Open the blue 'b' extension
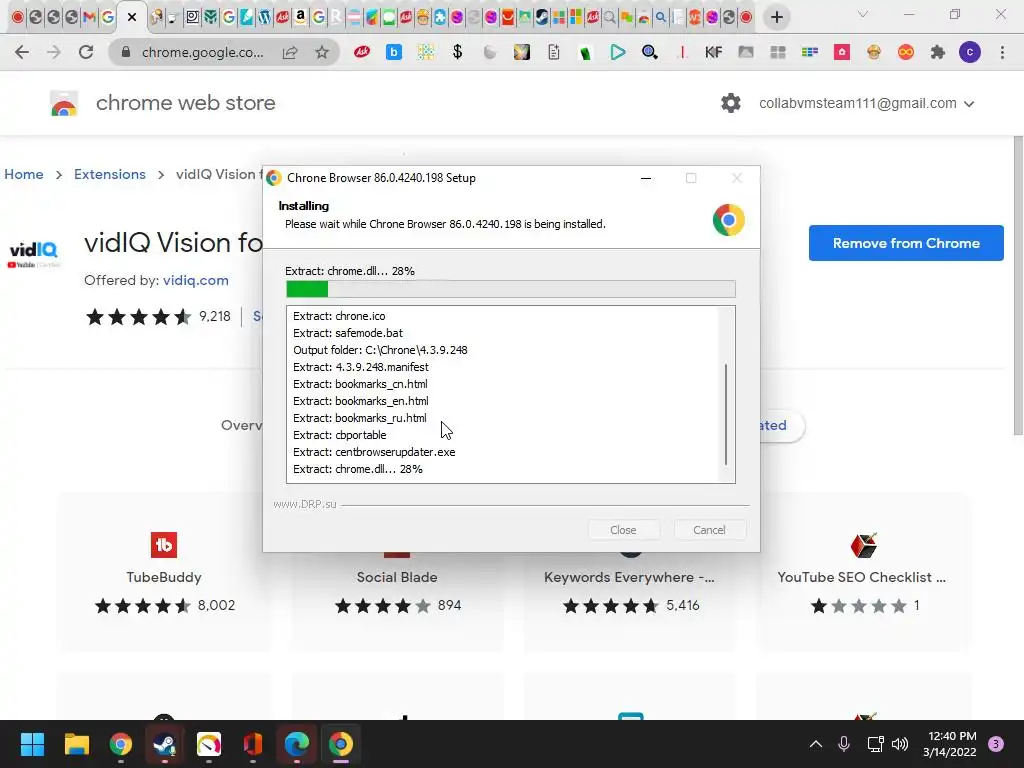 coord(394,52)
